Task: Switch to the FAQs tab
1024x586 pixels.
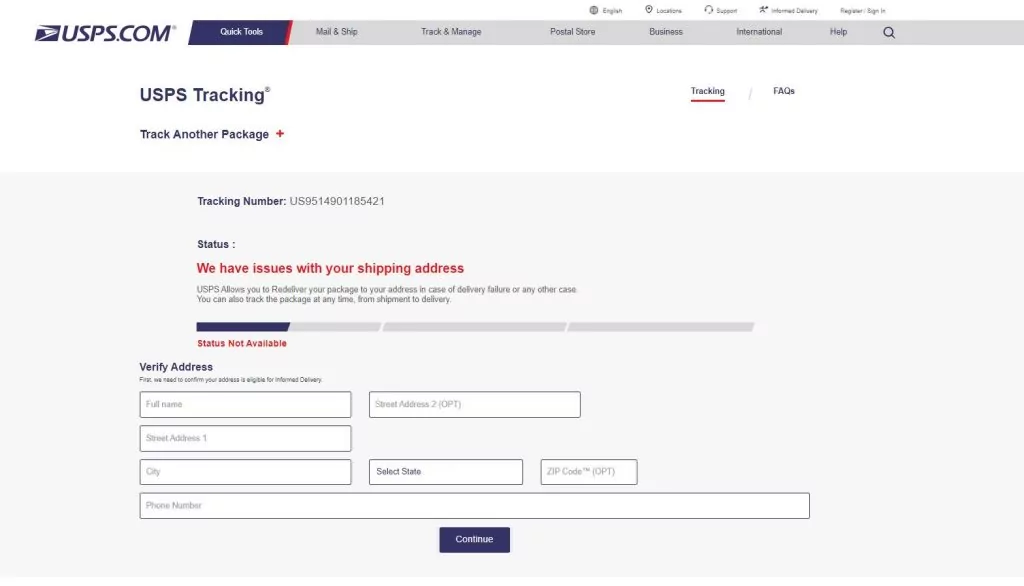Action: 784,91
